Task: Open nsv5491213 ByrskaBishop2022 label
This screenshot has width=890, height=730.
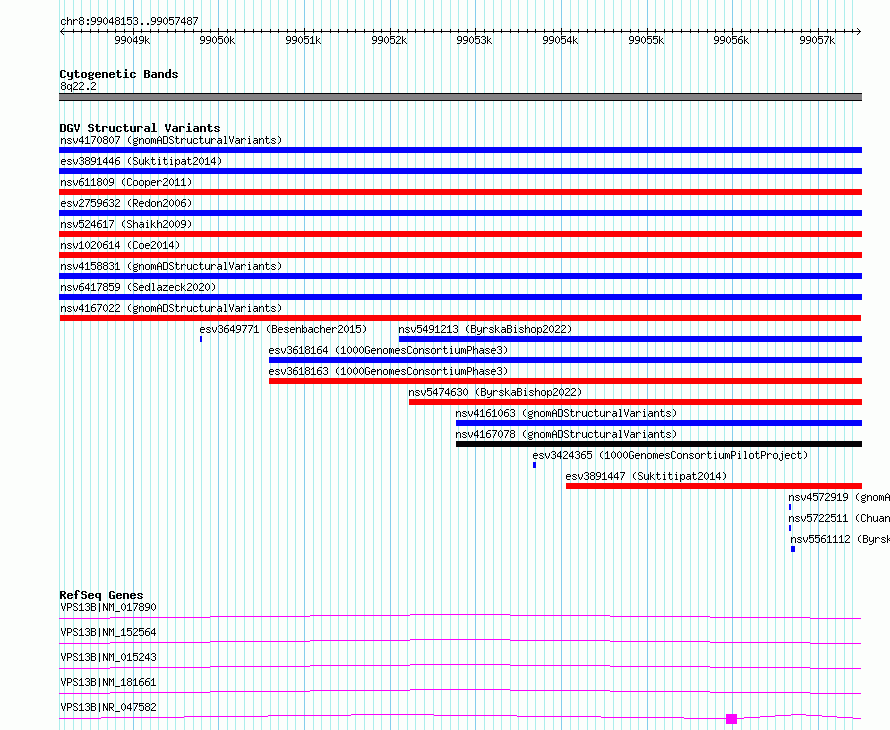Action: pos(485,329)
